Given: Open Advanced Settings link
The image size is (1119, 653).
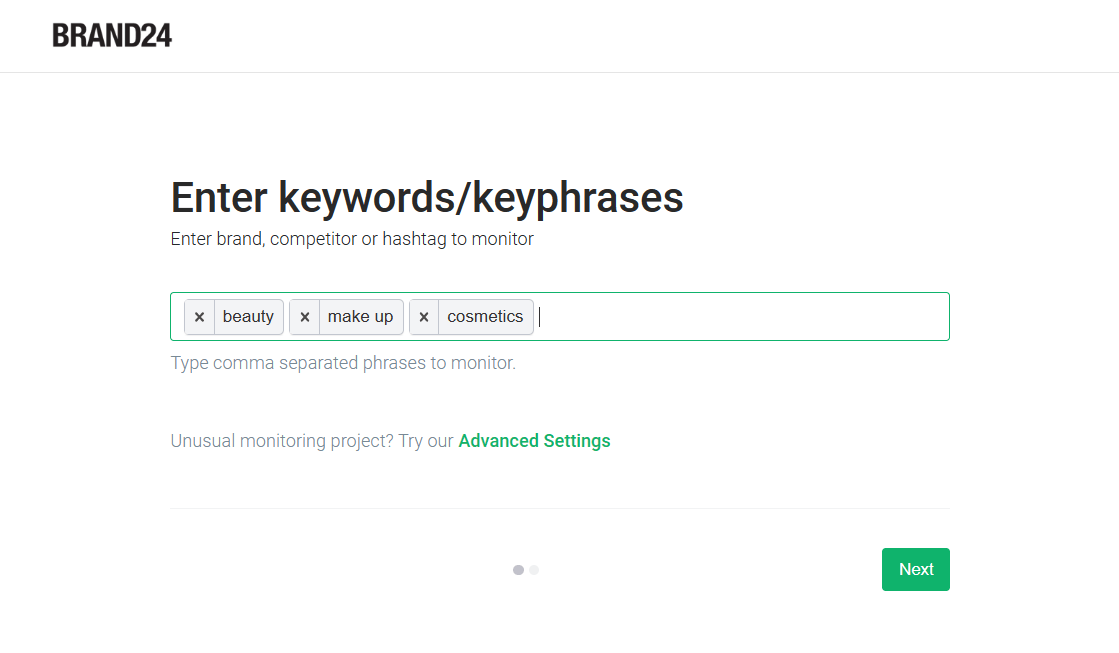Looking at the screenshot, I should (x=534, y=441).
